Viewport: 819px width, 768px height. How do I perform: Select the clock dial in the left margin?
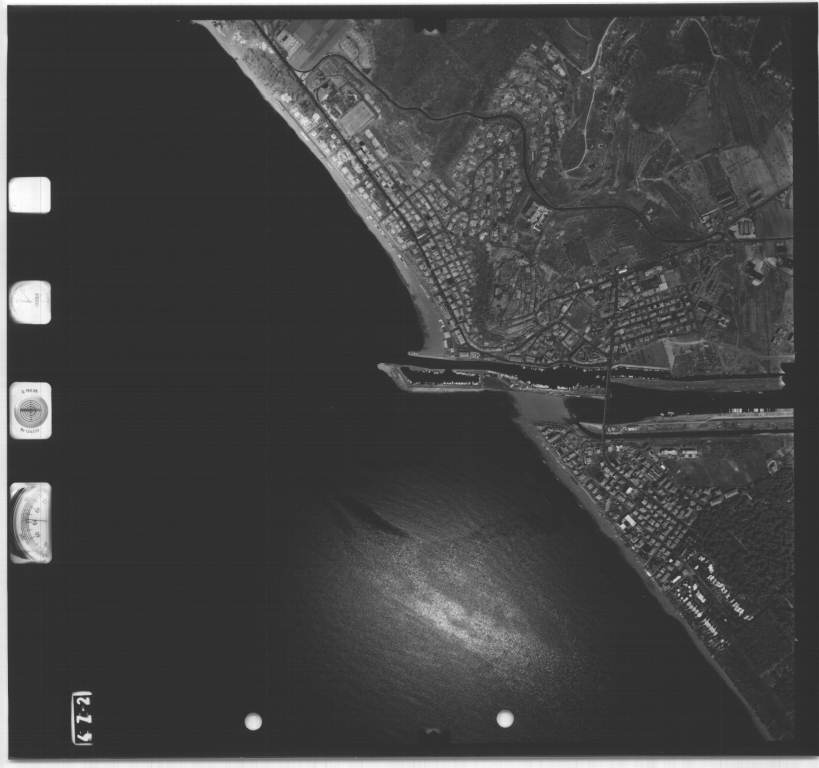click(30, 301)
